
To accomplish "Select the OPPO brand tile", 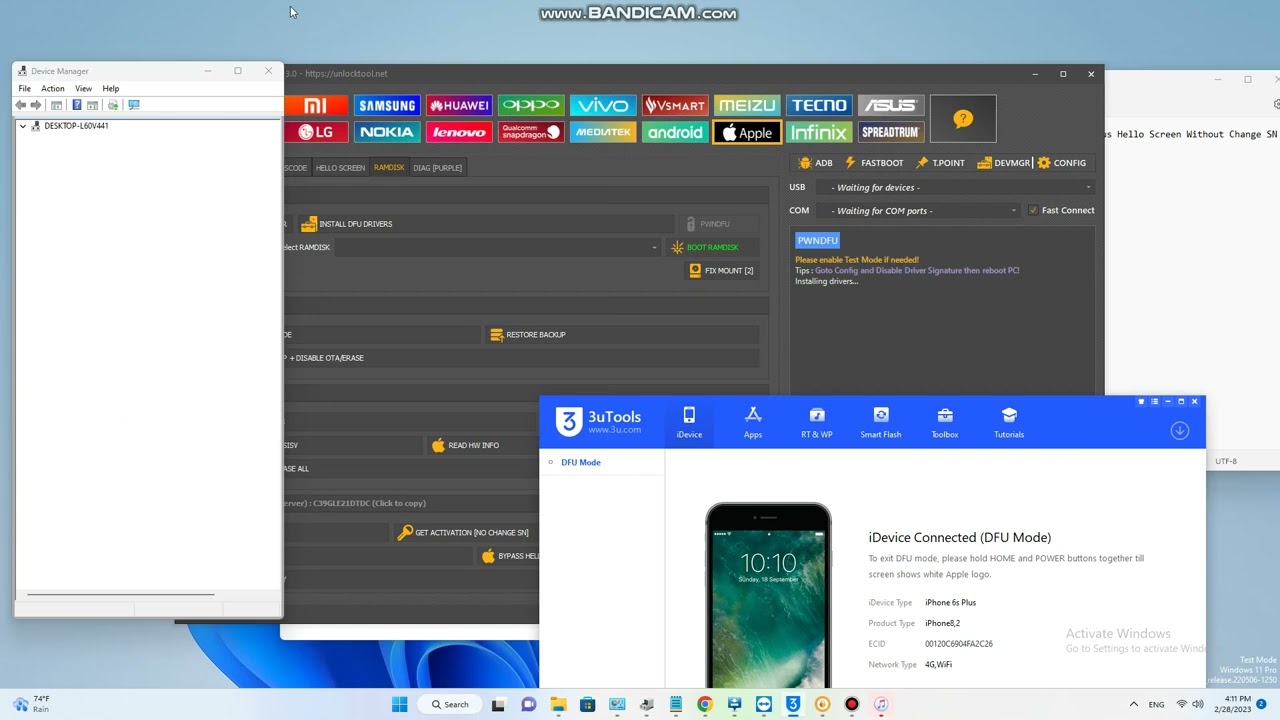I will (x=531, y=105).
